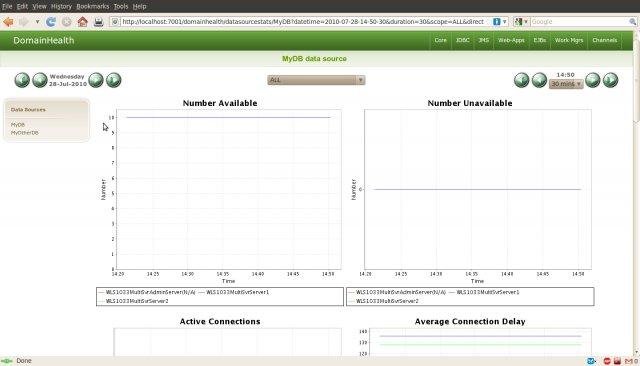
Task: Click the blue add-on icon in the status bar
Action: point(591,361)
